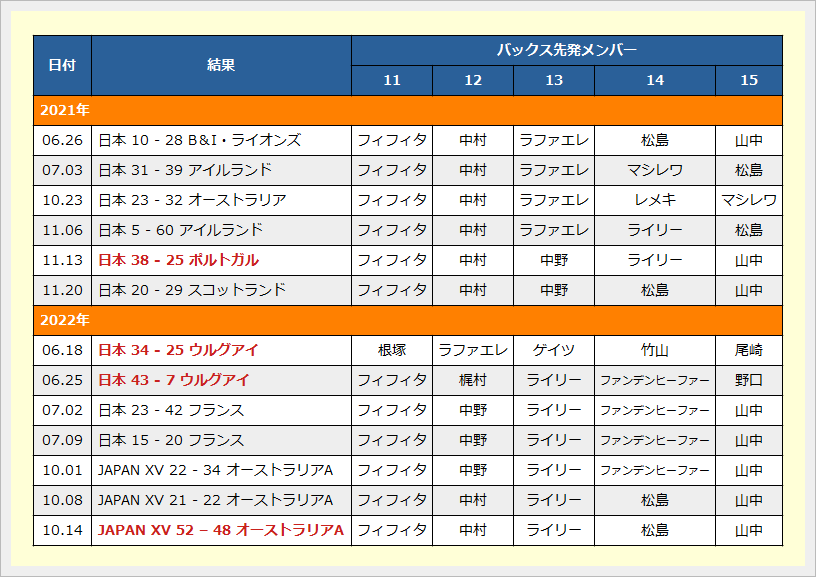Click the 梶村 player cell
The width and height of the screenshot is (816, 577).
click(473, 380)
